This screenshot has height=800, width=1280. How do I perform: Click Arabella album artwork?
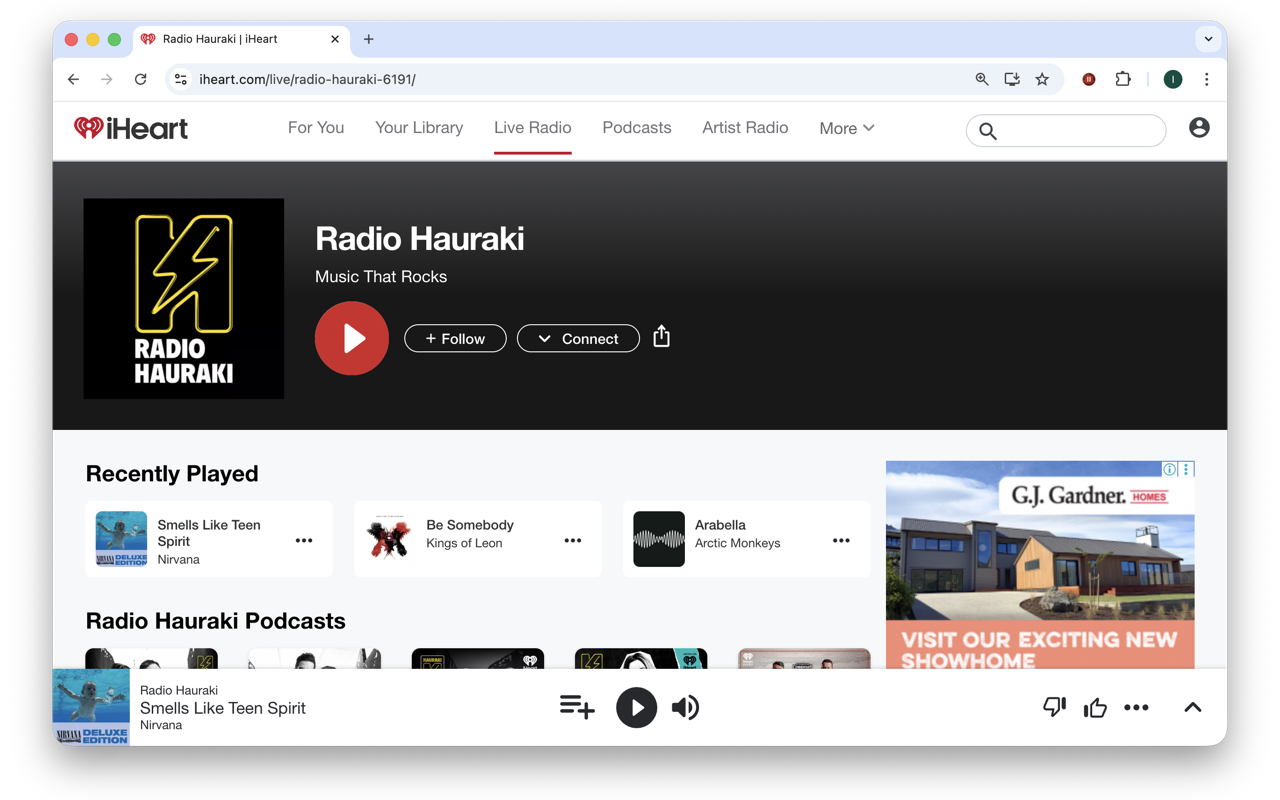(659, 539)
